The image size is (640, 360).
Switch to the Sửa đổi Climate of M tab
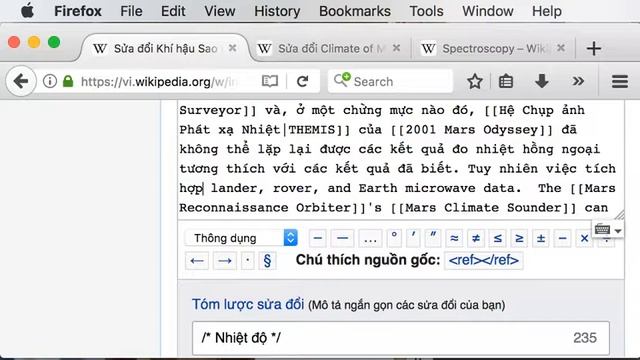pos(330,49)
